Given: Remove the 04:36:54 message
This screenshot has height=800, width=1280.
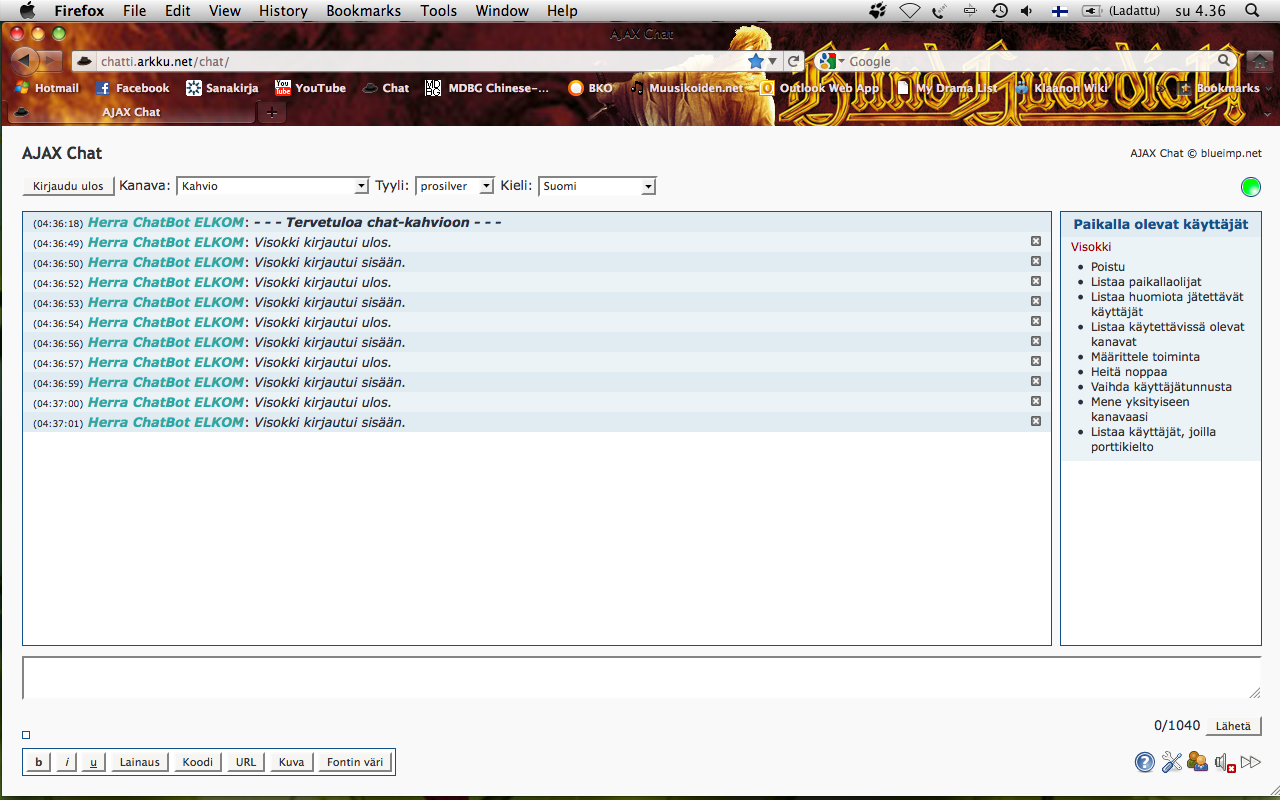Looking at the screenshot, I should (1036, 321).
